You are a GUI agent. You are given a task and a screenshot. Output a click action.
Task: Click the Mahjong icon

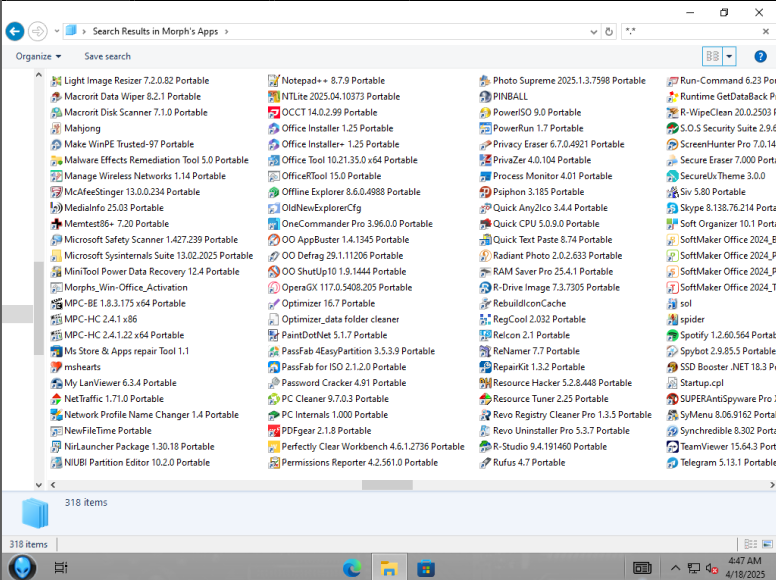coord(56,128)
